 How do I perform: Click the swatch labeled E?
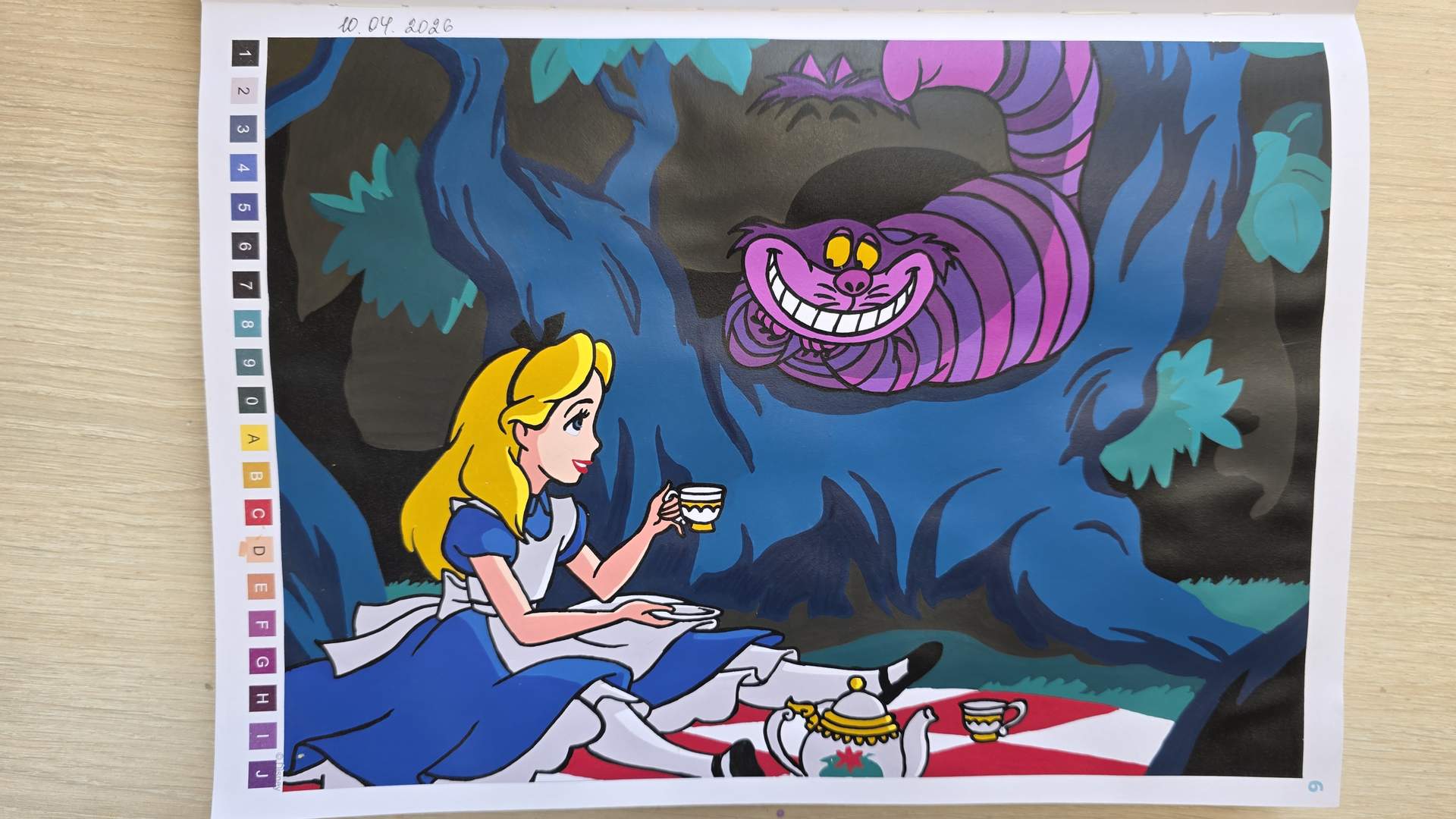(x=261, y=588)
